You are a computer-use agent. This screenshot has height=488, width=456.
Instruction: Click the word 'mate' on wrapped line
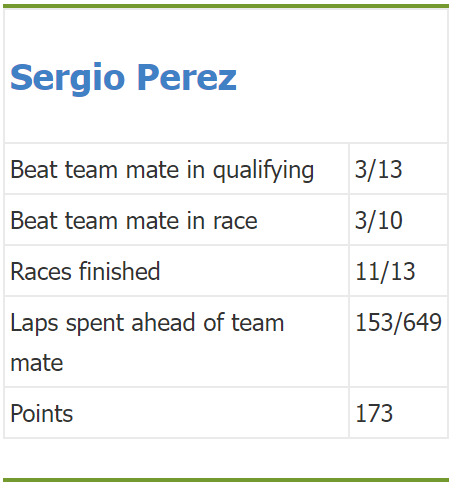[37, 363]
